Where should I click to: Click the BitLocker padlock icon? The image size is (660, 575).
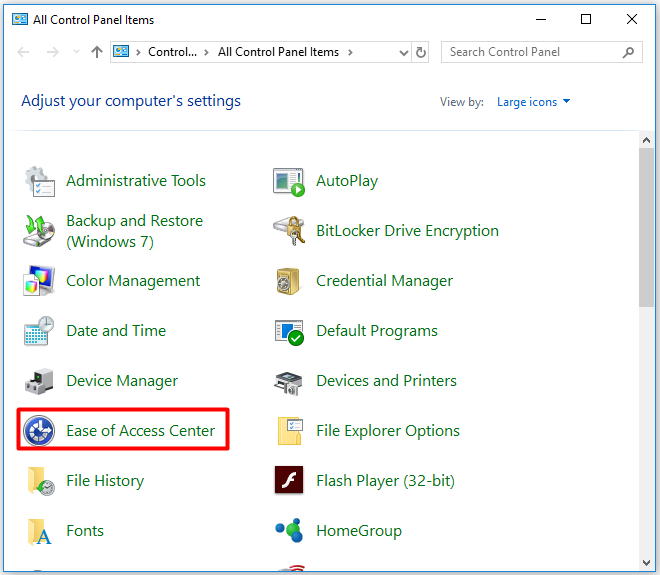click(x=289, y=231)
